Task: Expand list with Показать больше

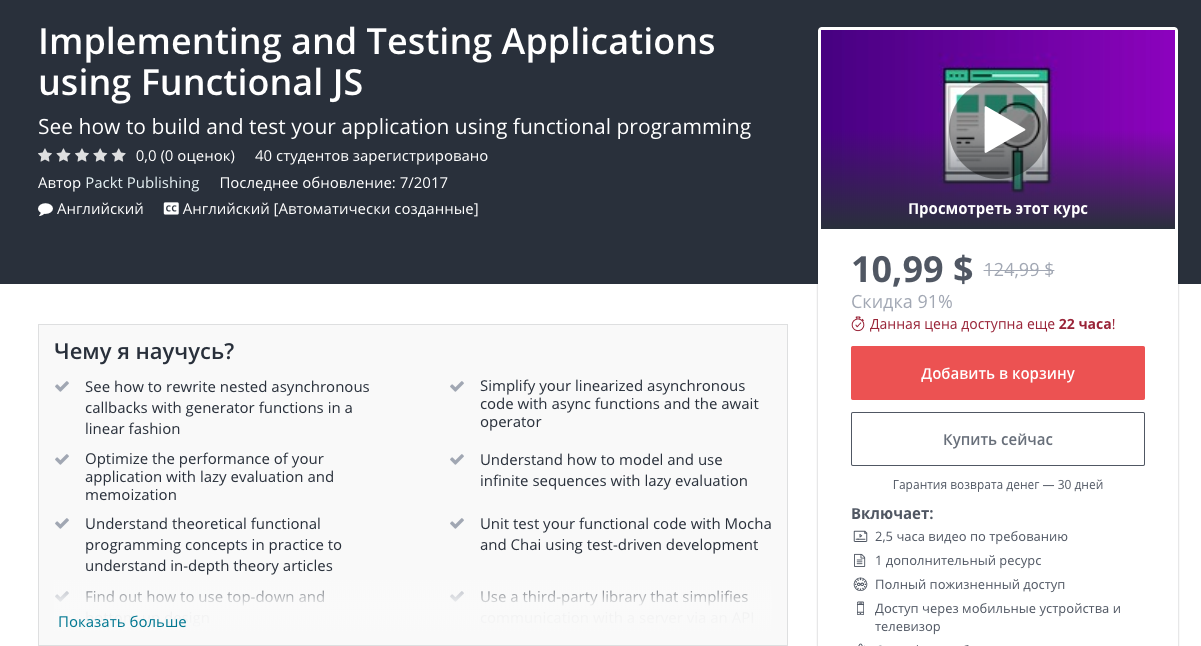Action: tap(122, 622)
